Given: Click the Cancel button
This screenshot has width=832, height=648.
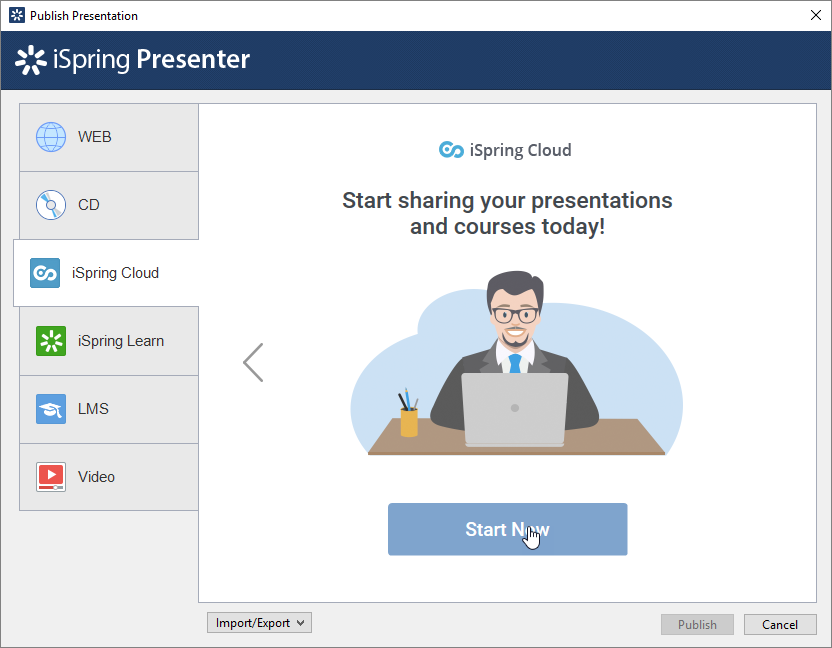Looking at the screenshot, I should pyautogui.click(x=780, y=624).
